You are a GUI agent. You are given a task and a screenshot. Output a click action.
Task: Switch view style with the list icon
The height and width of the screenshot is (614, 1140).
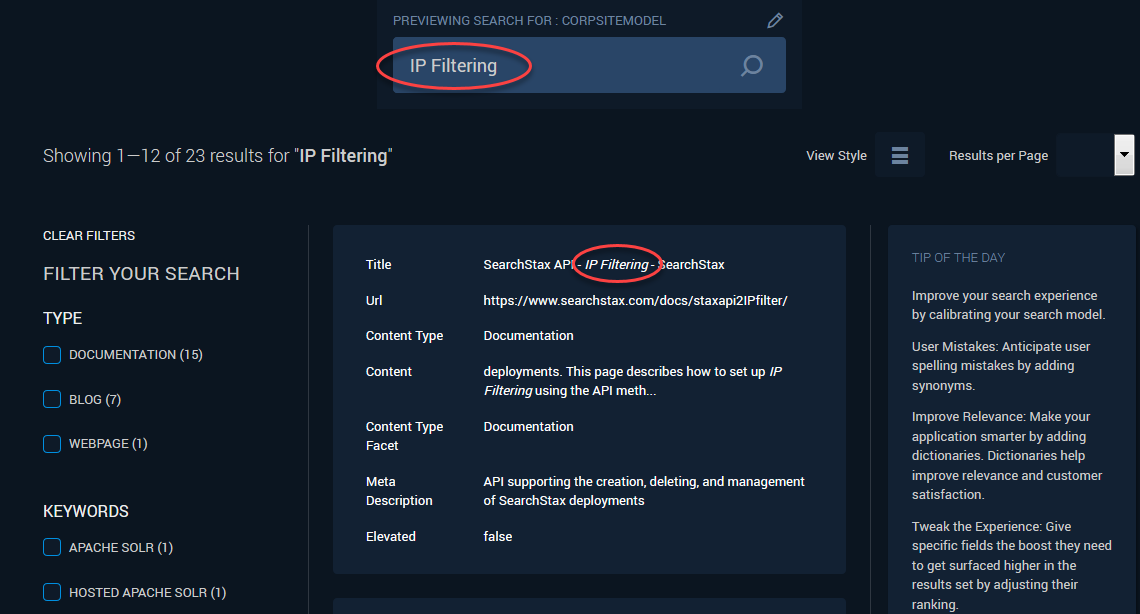900,155
